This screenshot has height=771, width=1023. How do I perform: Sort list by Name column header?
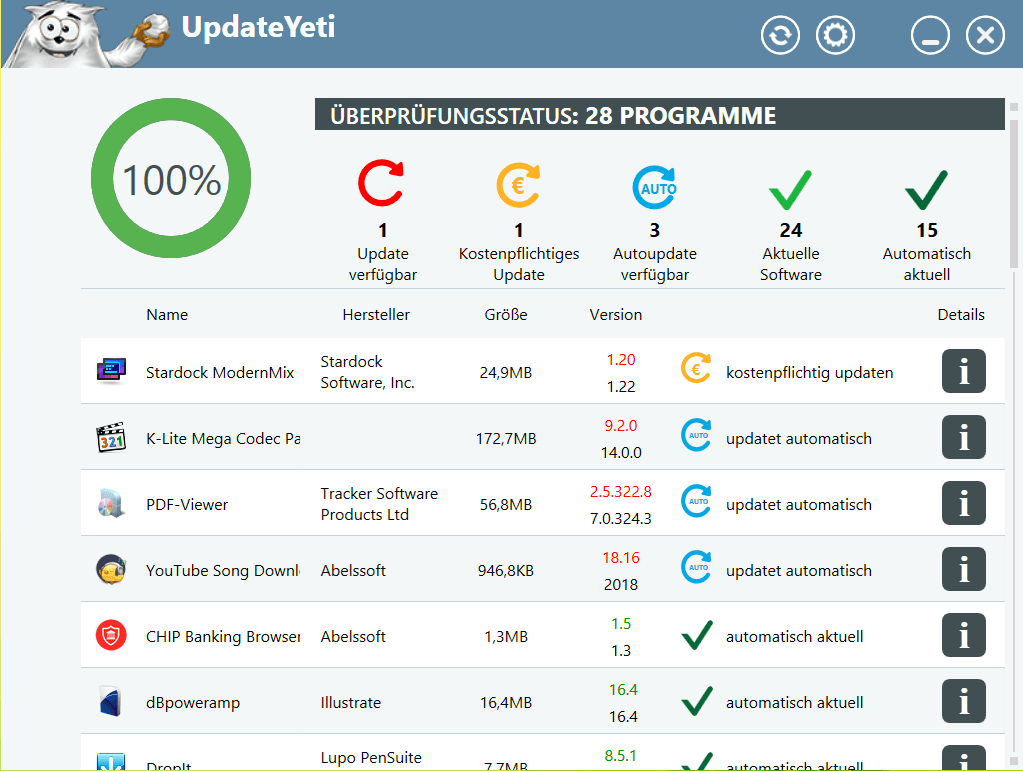click(x=167, y=315)
